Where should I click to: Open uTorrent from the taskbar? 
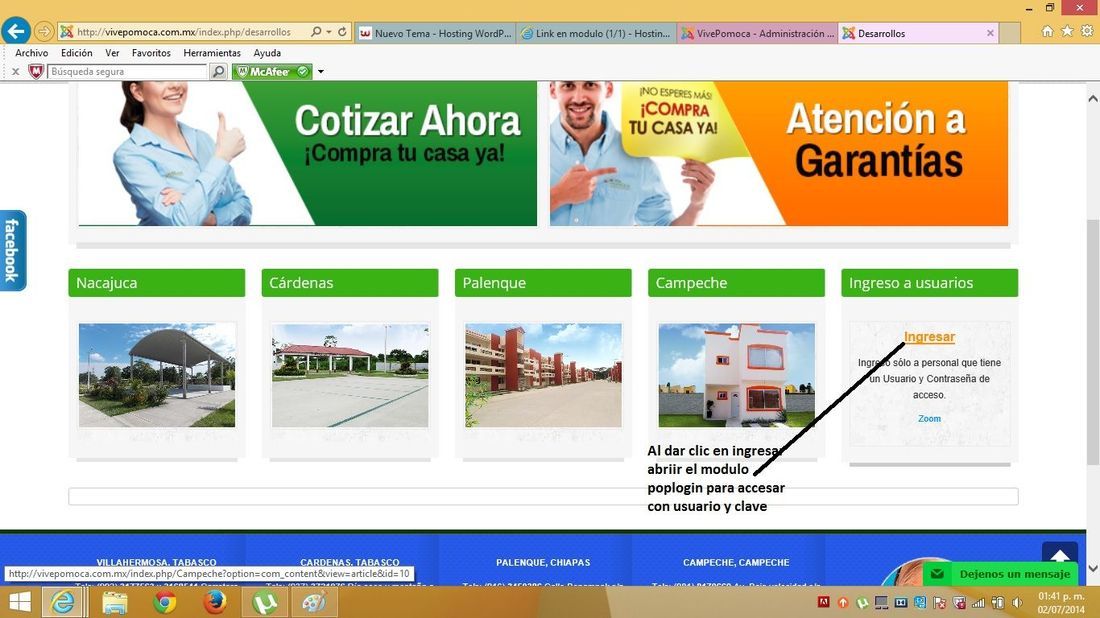coord(264,603)
